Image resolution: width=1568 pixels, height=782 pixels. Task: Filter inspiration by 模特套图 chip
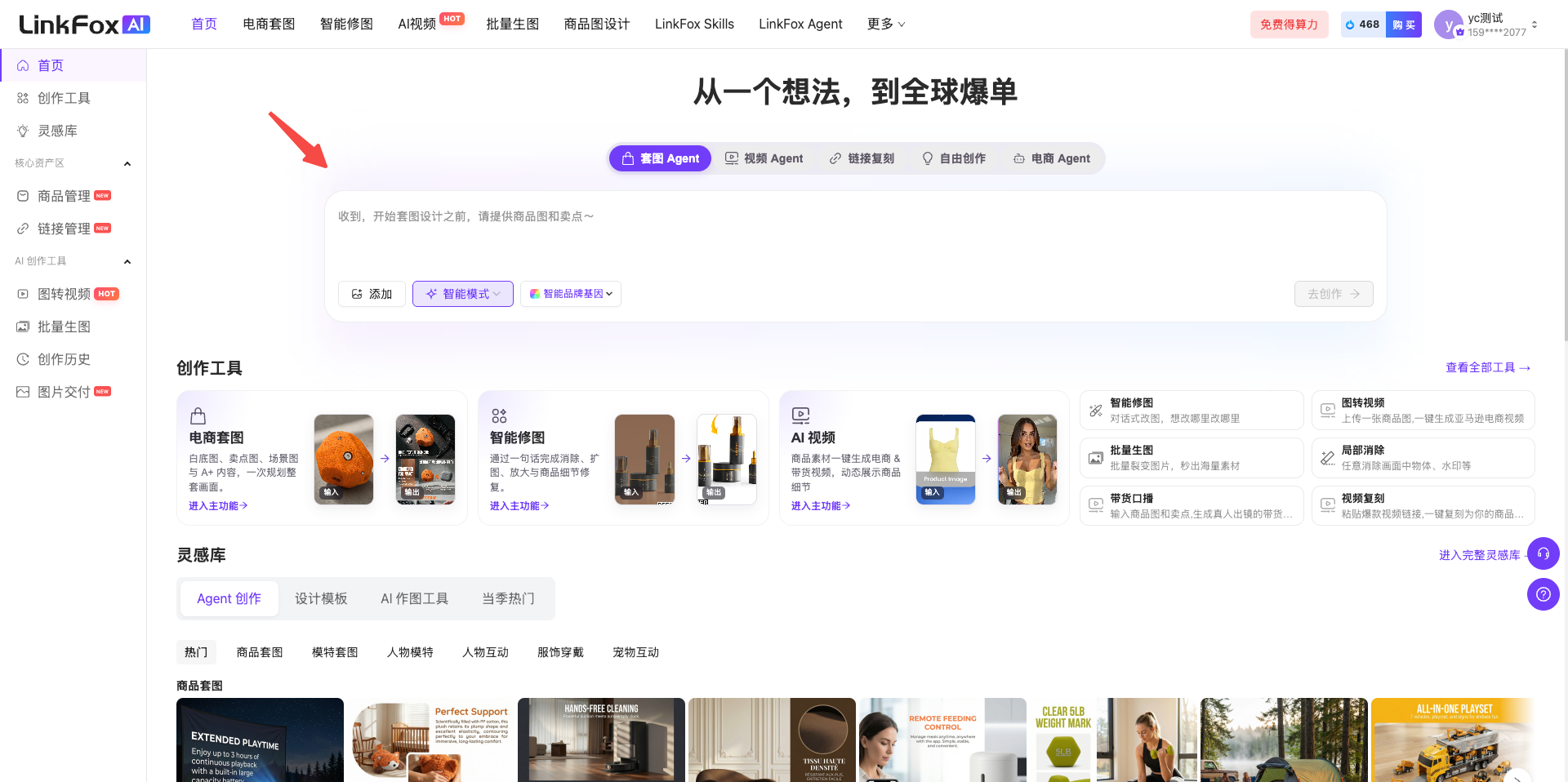[x=335, y=652]
